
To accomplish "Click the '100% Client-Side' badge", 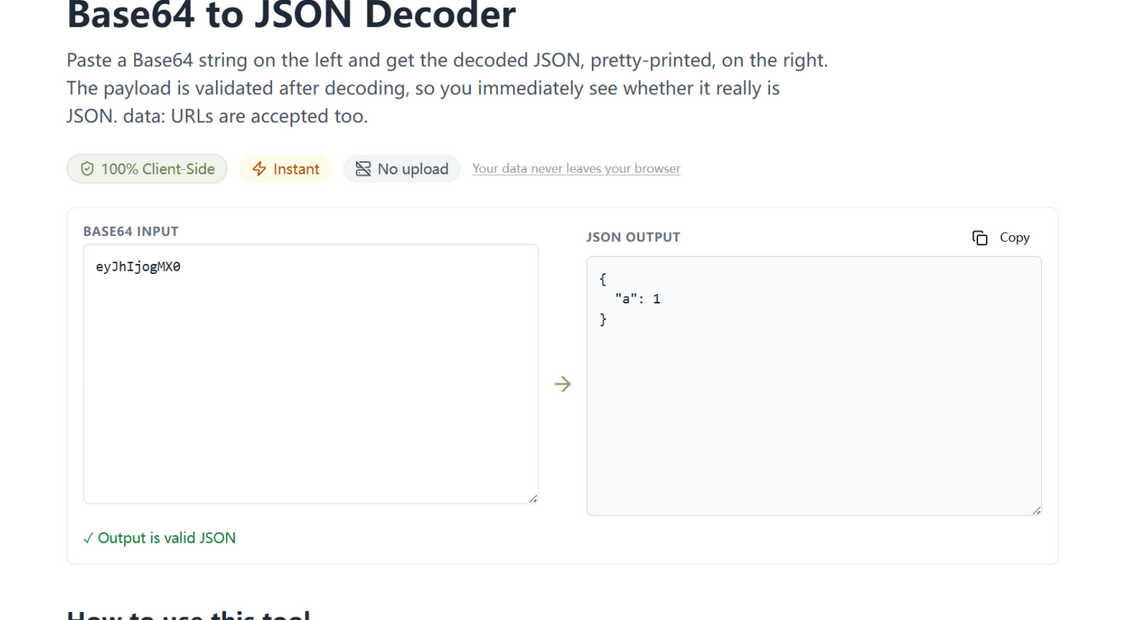I will pos(147,169).
